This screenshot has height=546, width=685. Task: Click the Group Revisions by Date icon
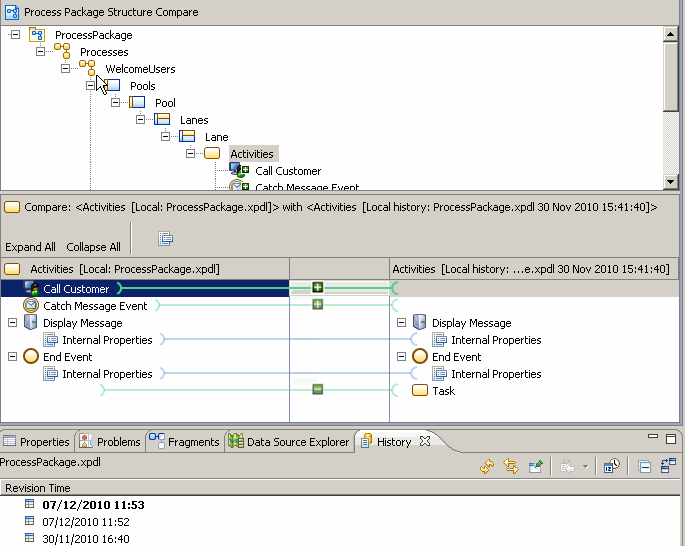tap(611, 467)
